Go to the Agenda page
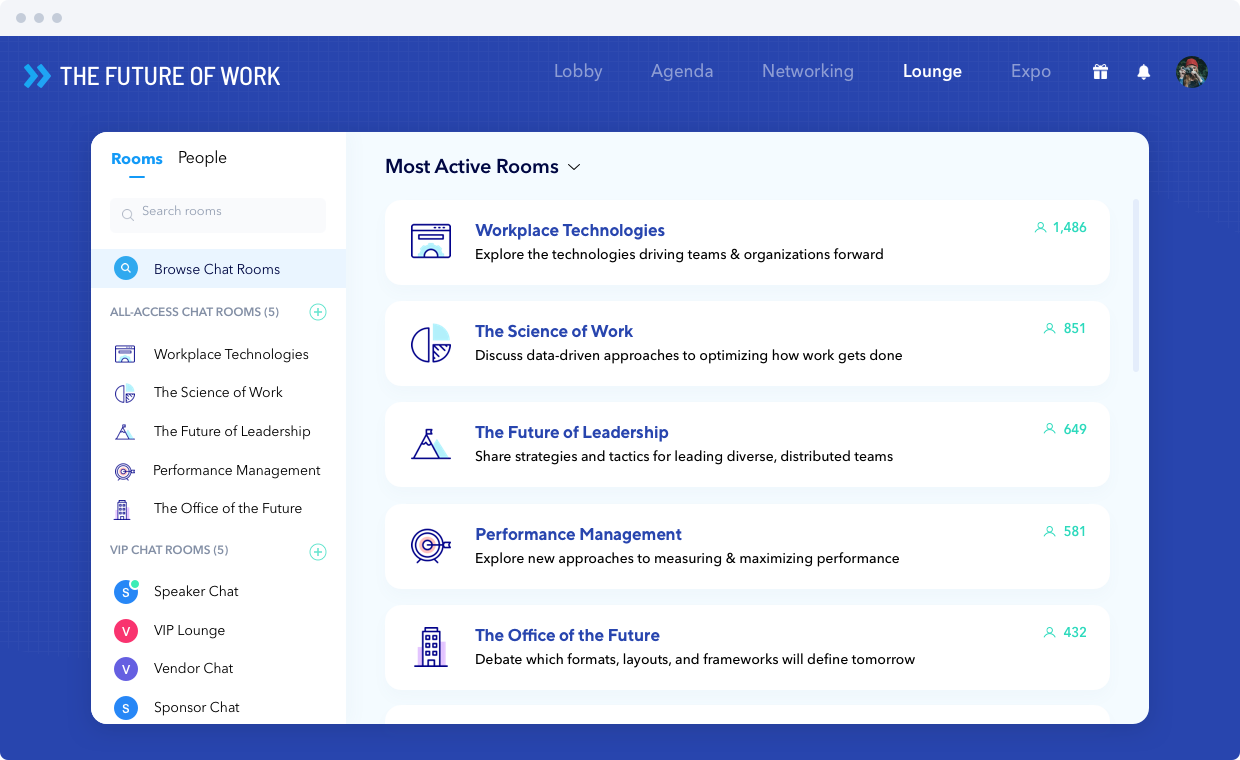 coord(682,71)
